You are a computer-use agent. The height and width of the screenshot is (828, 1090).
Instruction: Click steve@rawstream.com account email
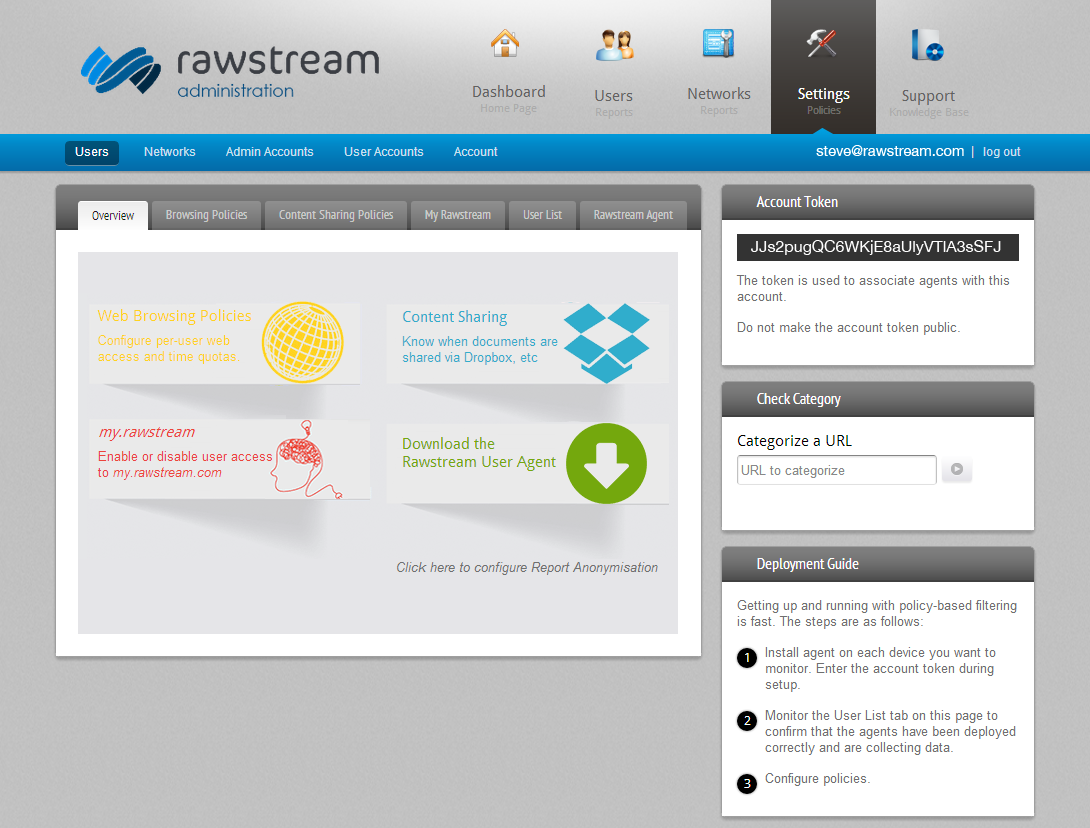(890, 152)
